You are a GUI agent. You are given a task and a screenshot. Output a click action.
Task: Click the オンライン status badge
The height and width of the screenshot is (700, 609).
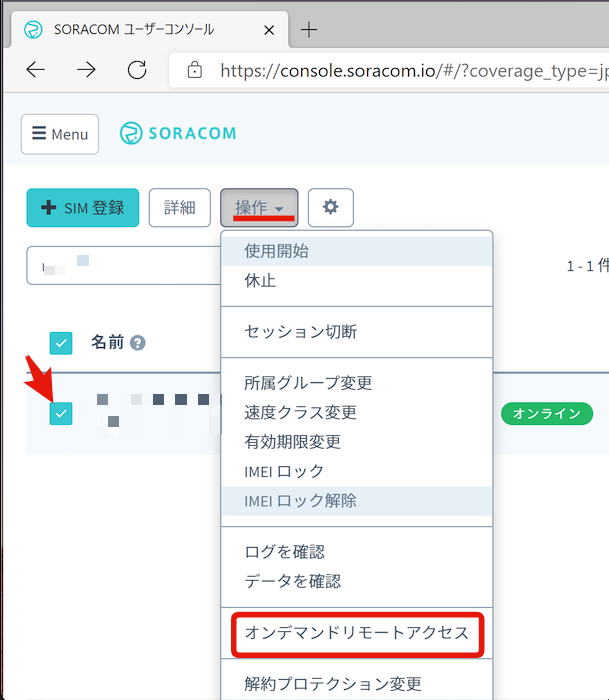point(546,413)
